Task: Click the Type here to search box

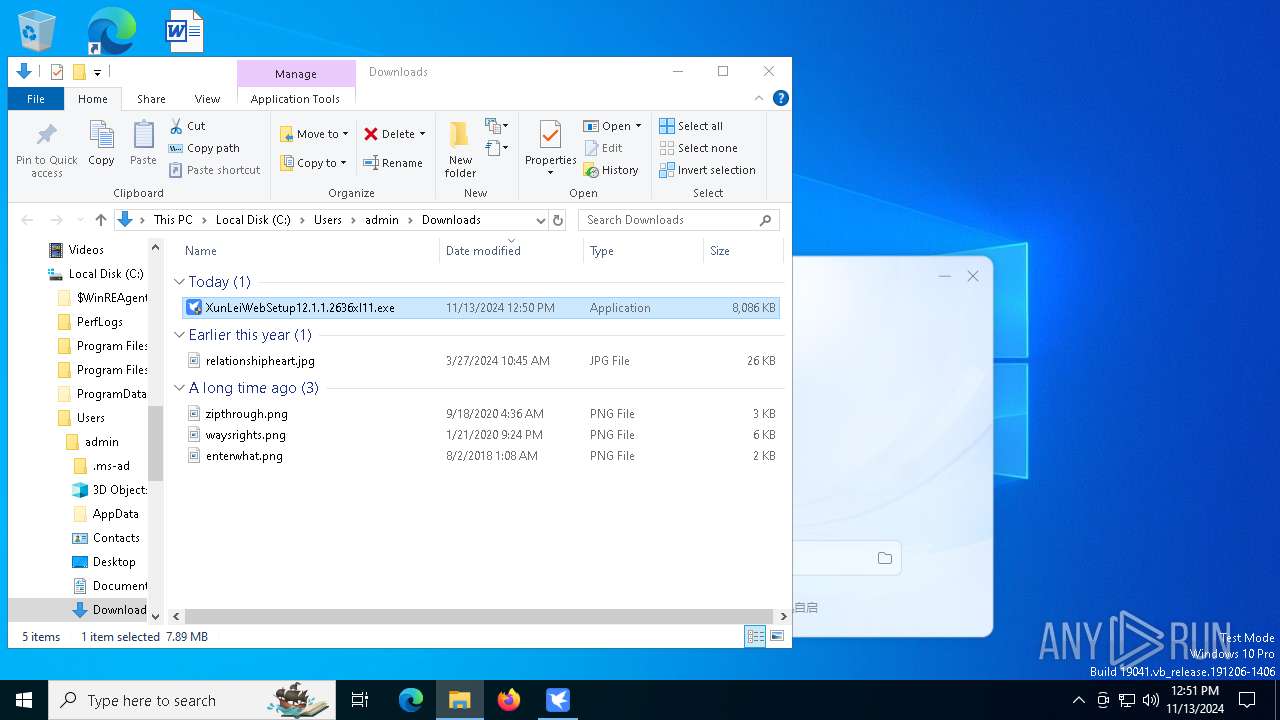Action: coord(192,700)
